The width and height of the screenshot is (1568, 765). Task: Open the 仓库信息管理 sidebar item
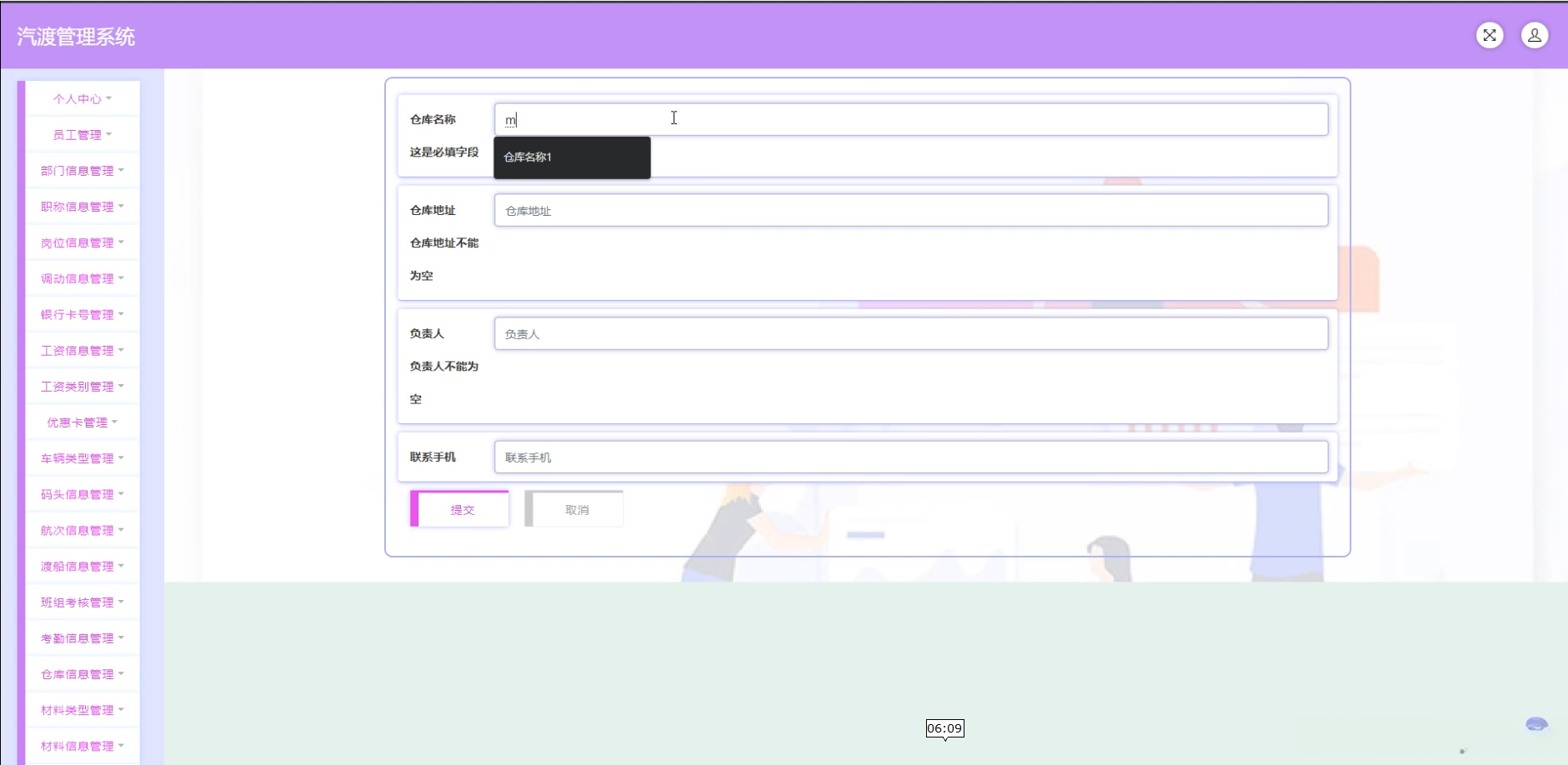click(x=83, y=673)
